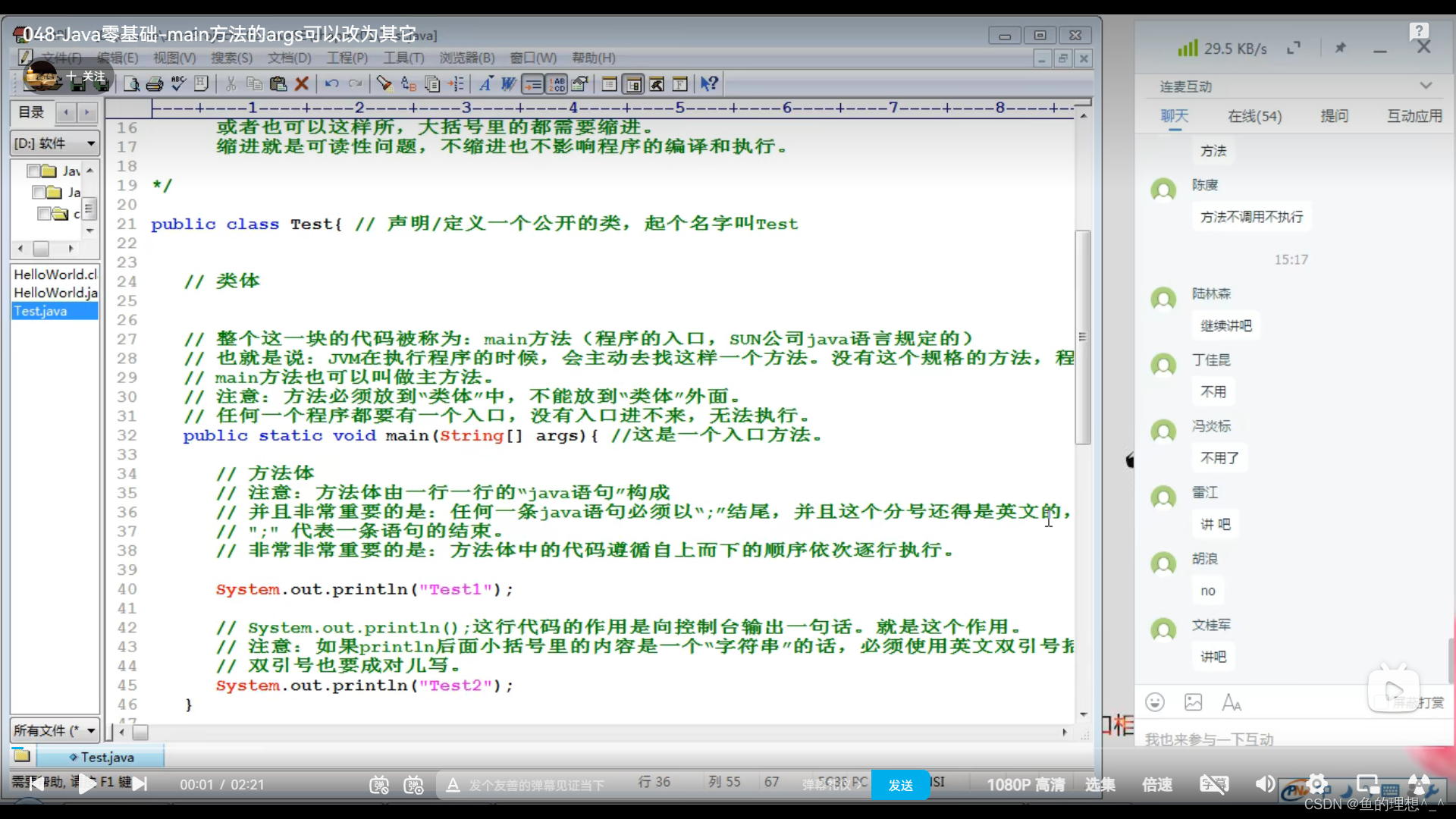Click the +关注 follow button

pos(86,76)
